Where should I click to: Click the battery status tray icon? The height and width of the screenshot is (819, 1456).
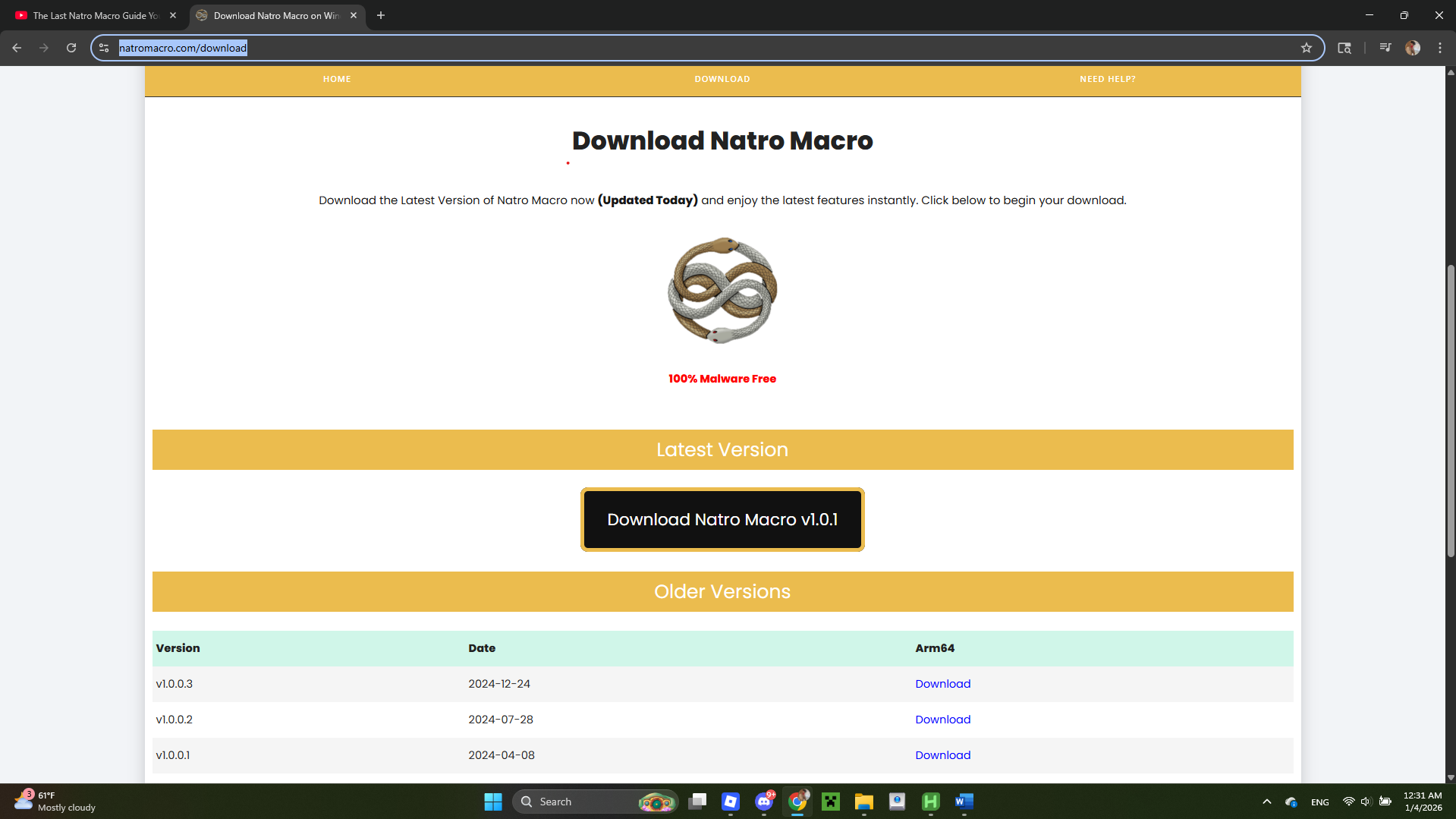coord(1385,802)
